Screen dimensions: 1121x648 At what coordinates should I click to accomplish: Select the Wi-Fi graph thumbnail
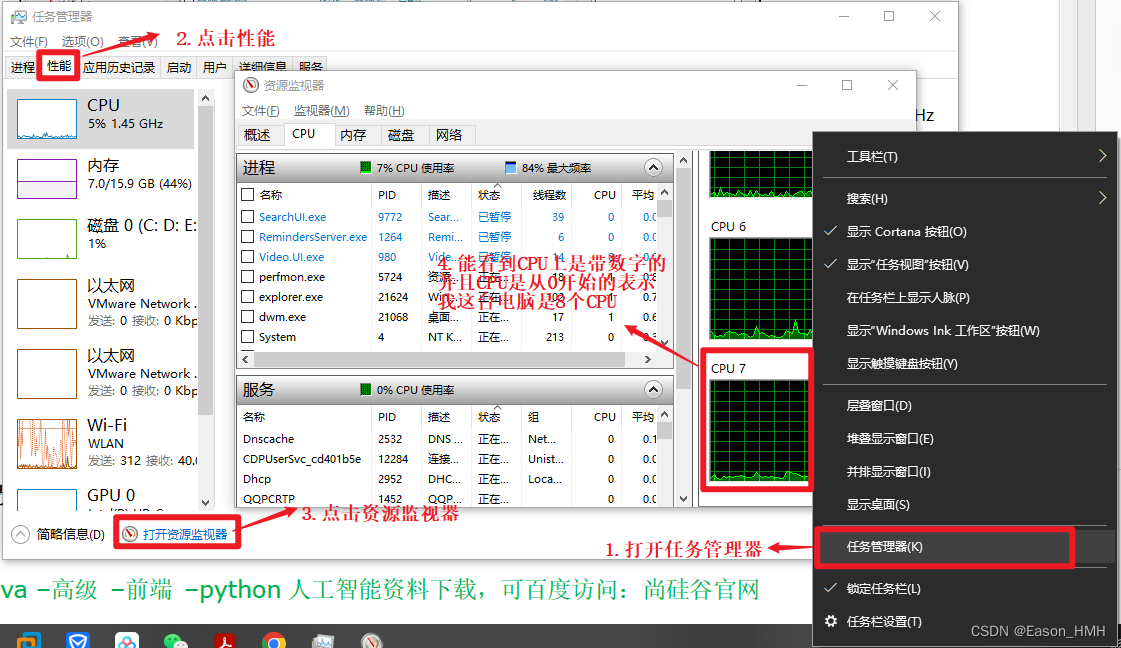(46, 443)
